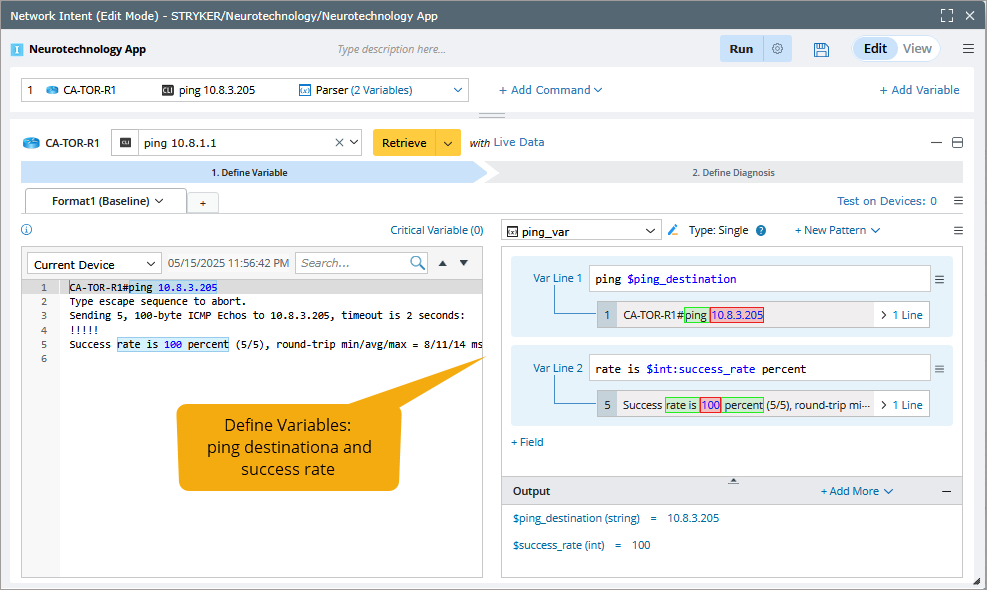Click Add Variable link
The height and width of the screenshot is (590, 987).
(x=920, y=90)
